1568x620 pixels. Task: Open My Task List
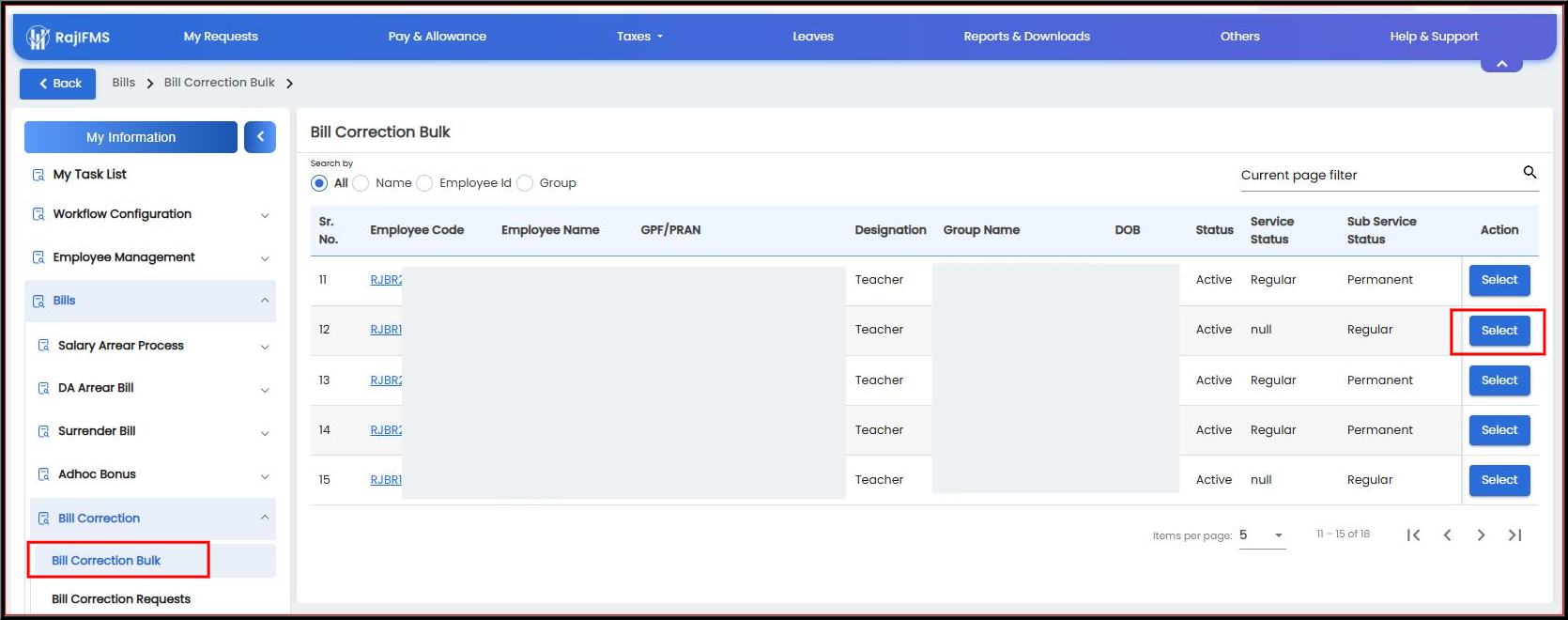click(x=90, y=175)
